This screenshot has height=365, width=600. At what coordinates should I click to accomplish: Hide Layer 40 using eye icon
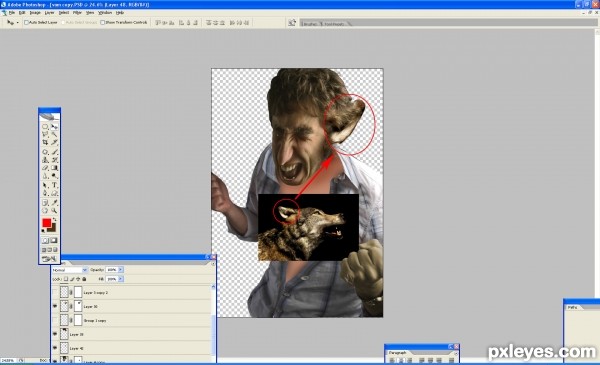(55, 348)
